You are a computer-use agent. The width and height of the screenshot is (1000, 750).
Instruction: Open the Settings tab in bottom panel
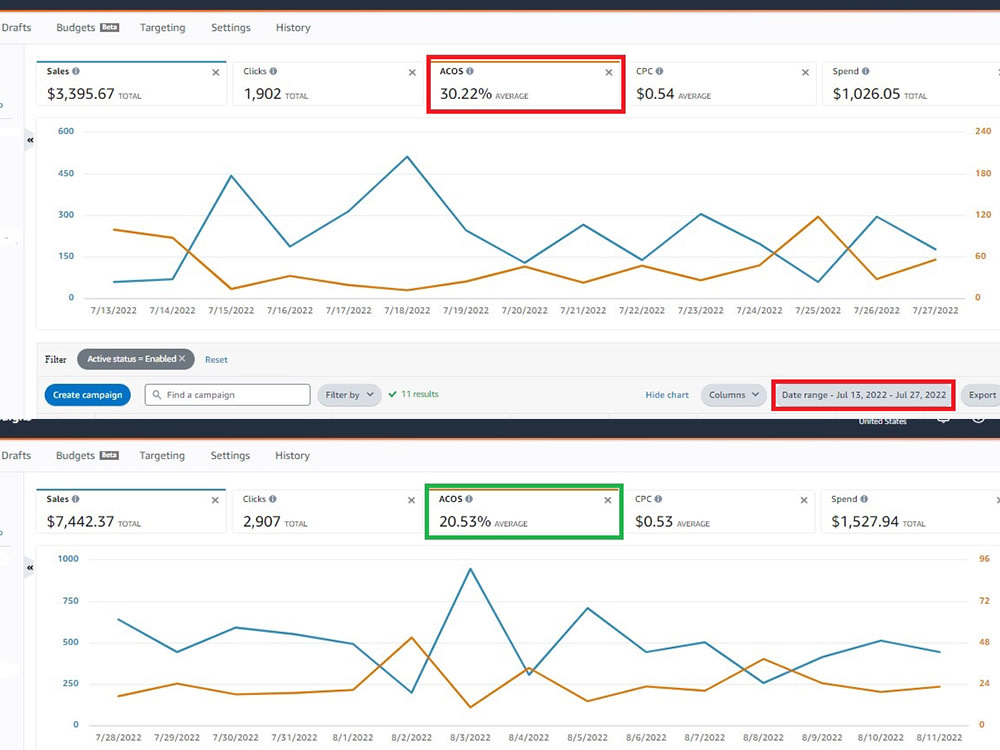(x=230, y=455)
